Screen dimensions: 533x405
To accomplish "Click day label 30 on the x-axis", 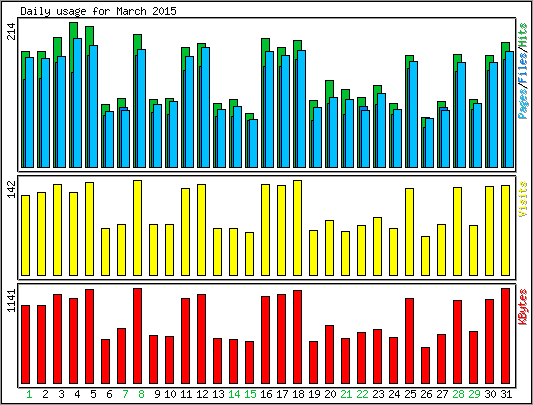I will [490, 394].
